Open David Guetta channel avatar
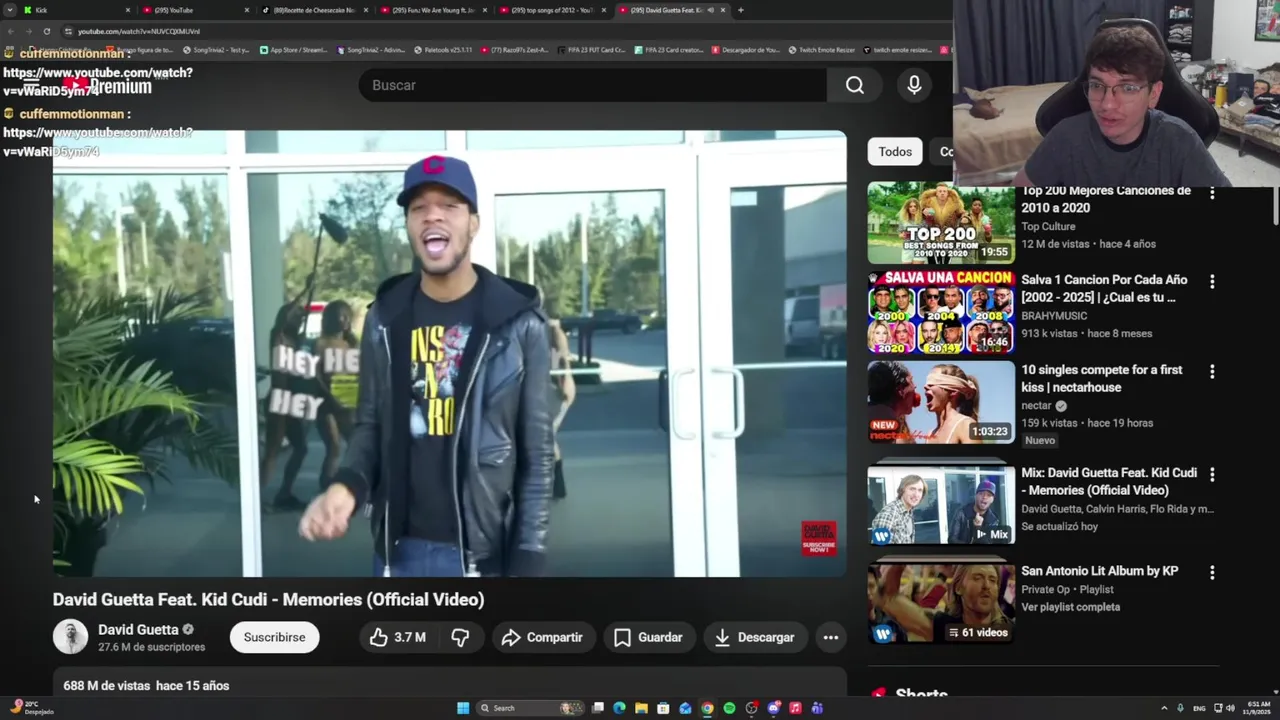This screenshot has height=720, width=1280. click(x=70, y=637)
